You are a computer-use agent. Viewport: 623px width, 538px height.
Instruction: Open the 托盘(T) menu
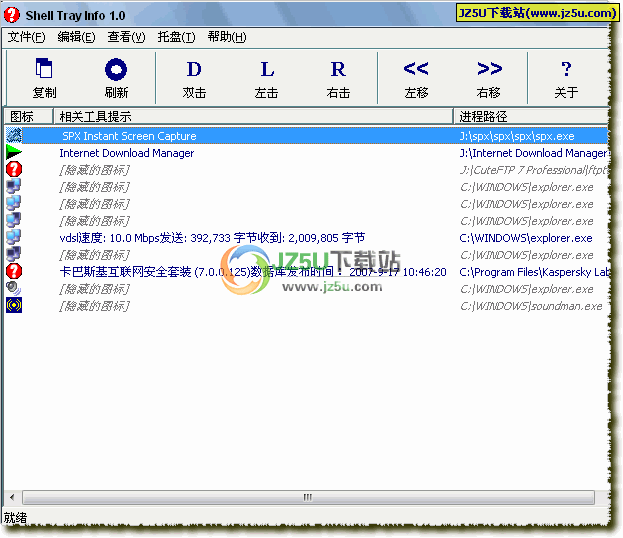tap(176, 37)
